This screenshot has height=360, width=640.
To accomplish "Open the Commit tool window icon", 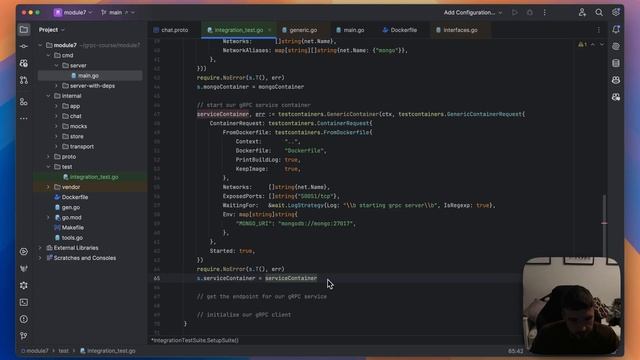I will [x=24, y=46].
